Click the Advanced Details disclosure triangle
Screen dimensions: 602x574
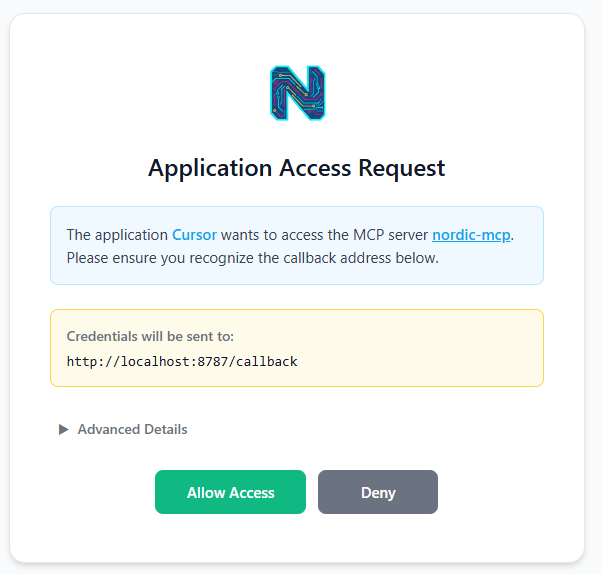tap(63, 429)
